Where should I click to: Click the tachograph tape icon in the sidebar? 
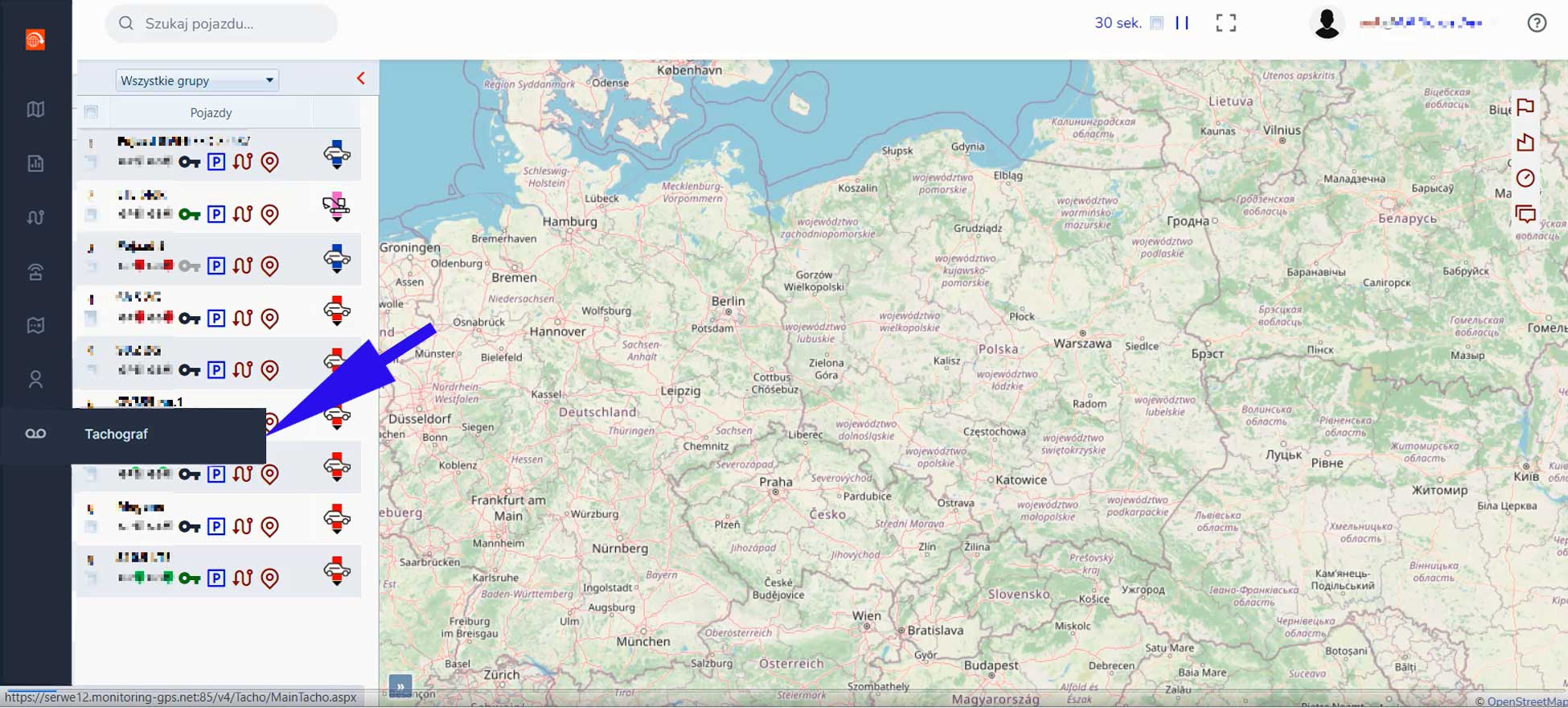[35, 434]
